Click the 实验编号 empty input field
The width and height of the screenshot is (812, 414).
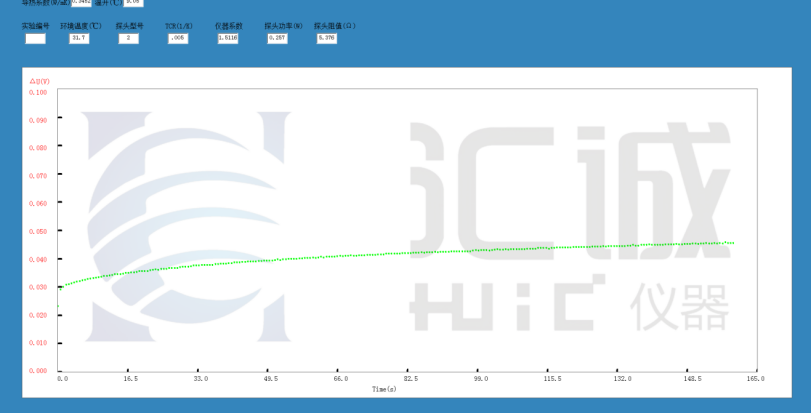point(35,38)
